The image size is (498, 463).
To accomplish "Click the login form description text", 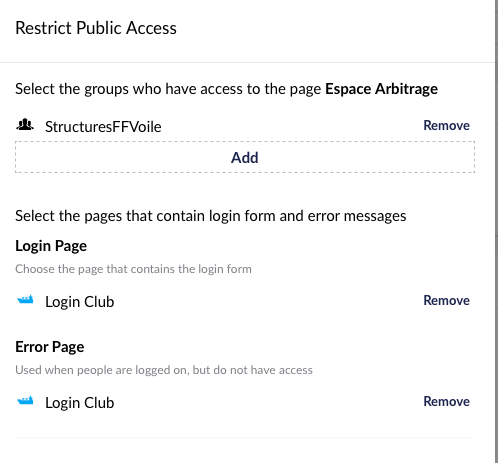I will coord(133,269).
